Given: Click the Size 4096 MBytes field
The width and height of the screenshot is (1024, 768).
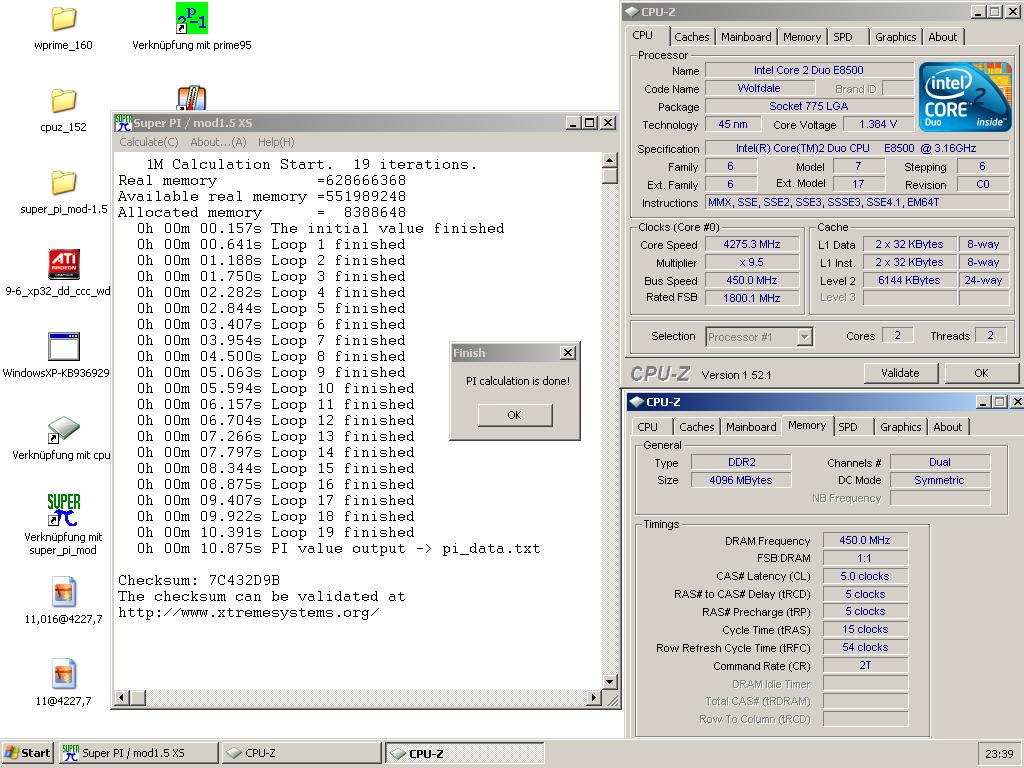Looking at the screenshot, I should pos(741,480).
